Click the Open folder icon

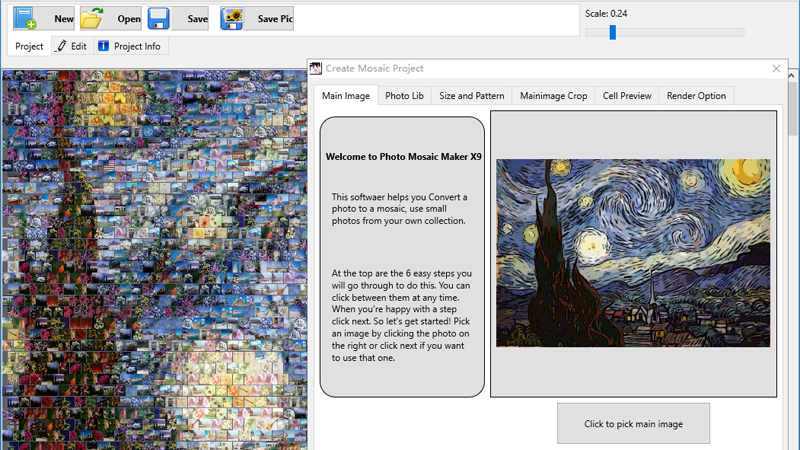(x=92, y=18)
